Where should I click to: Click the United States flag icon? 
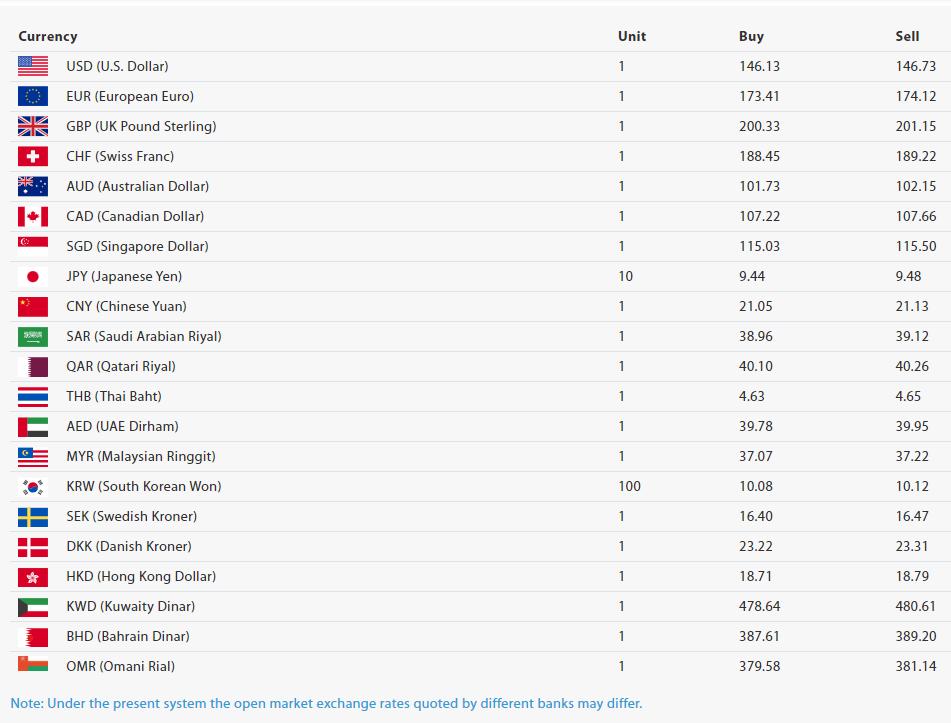pos(33,66)
